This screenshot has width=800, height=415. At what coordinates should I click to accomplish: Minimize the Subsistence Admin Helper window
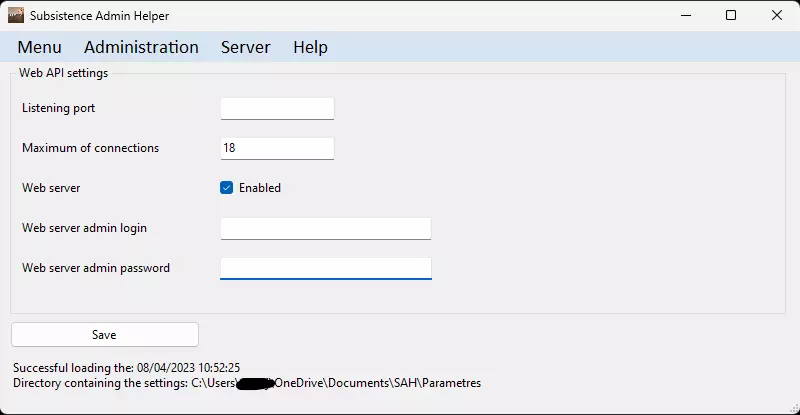[685, 15]
